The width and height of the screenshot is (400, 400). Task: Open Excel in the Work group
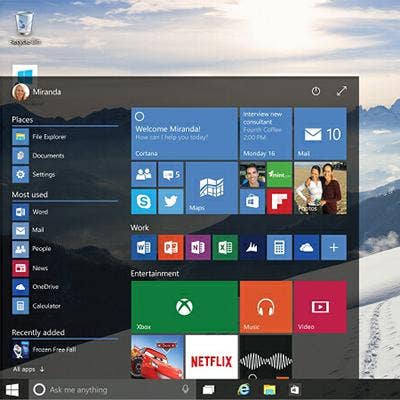pyautogui.click(x=225, y=247)
